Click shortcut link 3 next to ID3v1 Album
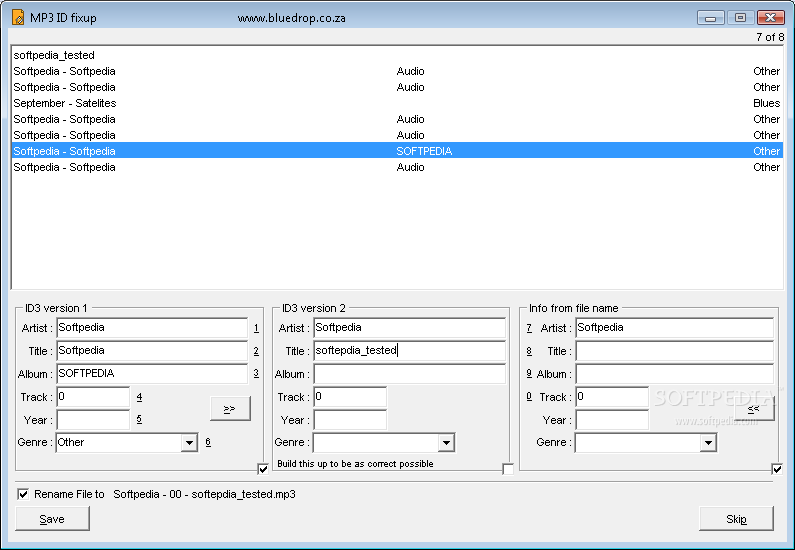Screen dimensions: 795x550 (256, 374)
